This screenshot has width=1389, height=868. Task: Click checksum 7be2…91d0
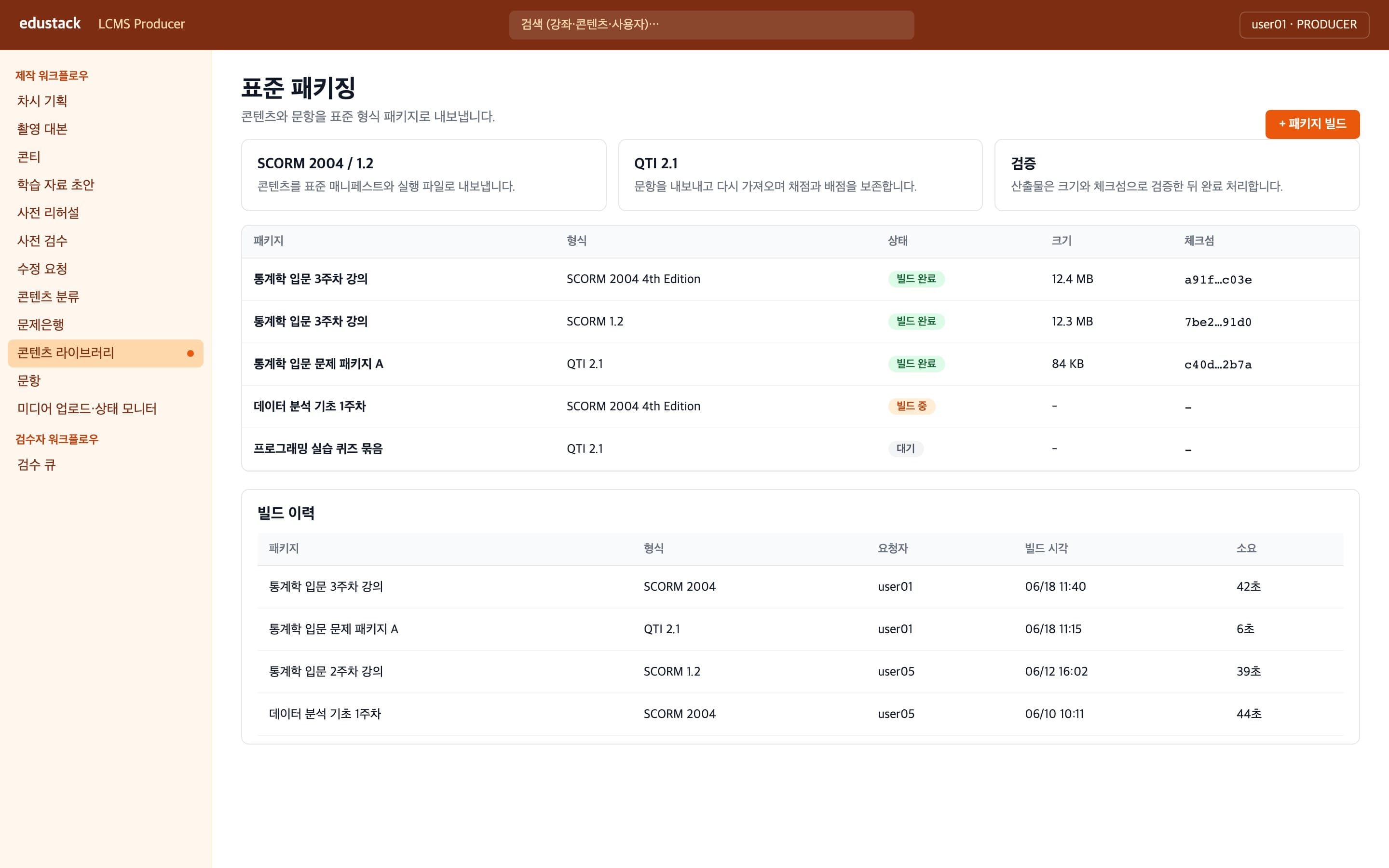pos(1218,323)
